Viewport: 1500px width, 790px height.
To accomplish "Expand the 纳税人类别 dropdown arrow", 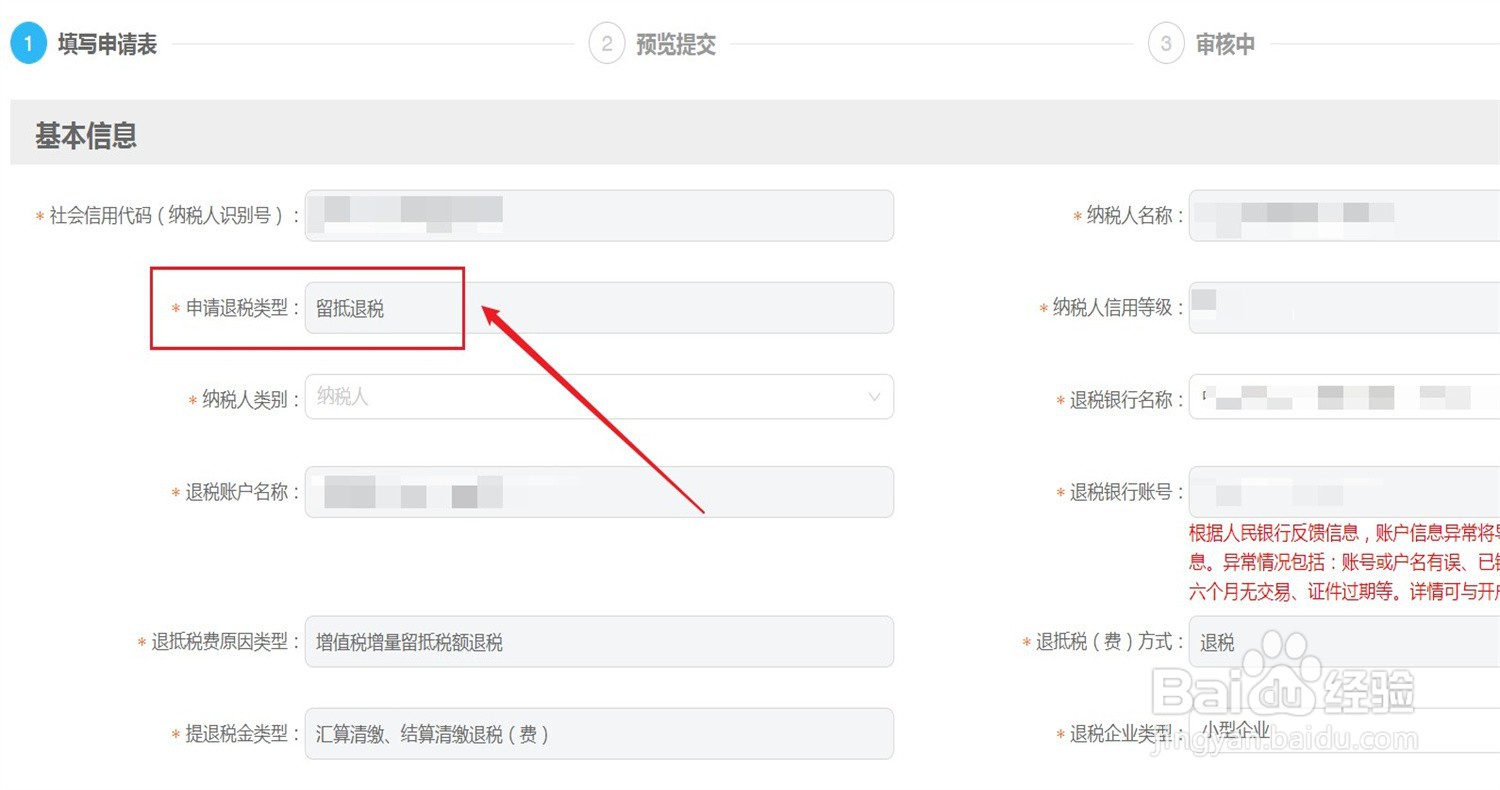I will [x=874, y=398].
